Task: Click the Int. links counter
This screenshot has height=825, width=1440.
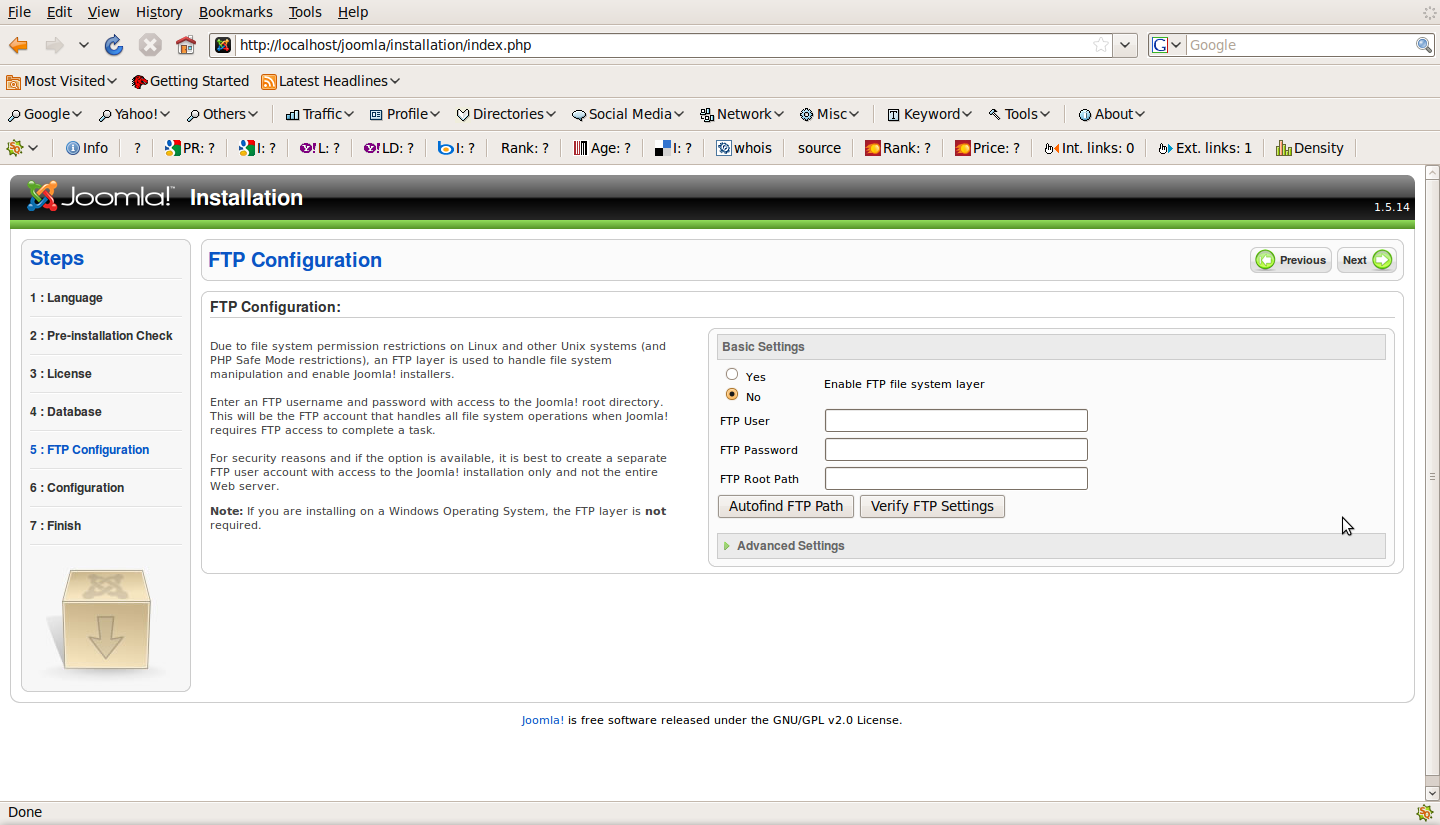Action: click(1089, 148)
